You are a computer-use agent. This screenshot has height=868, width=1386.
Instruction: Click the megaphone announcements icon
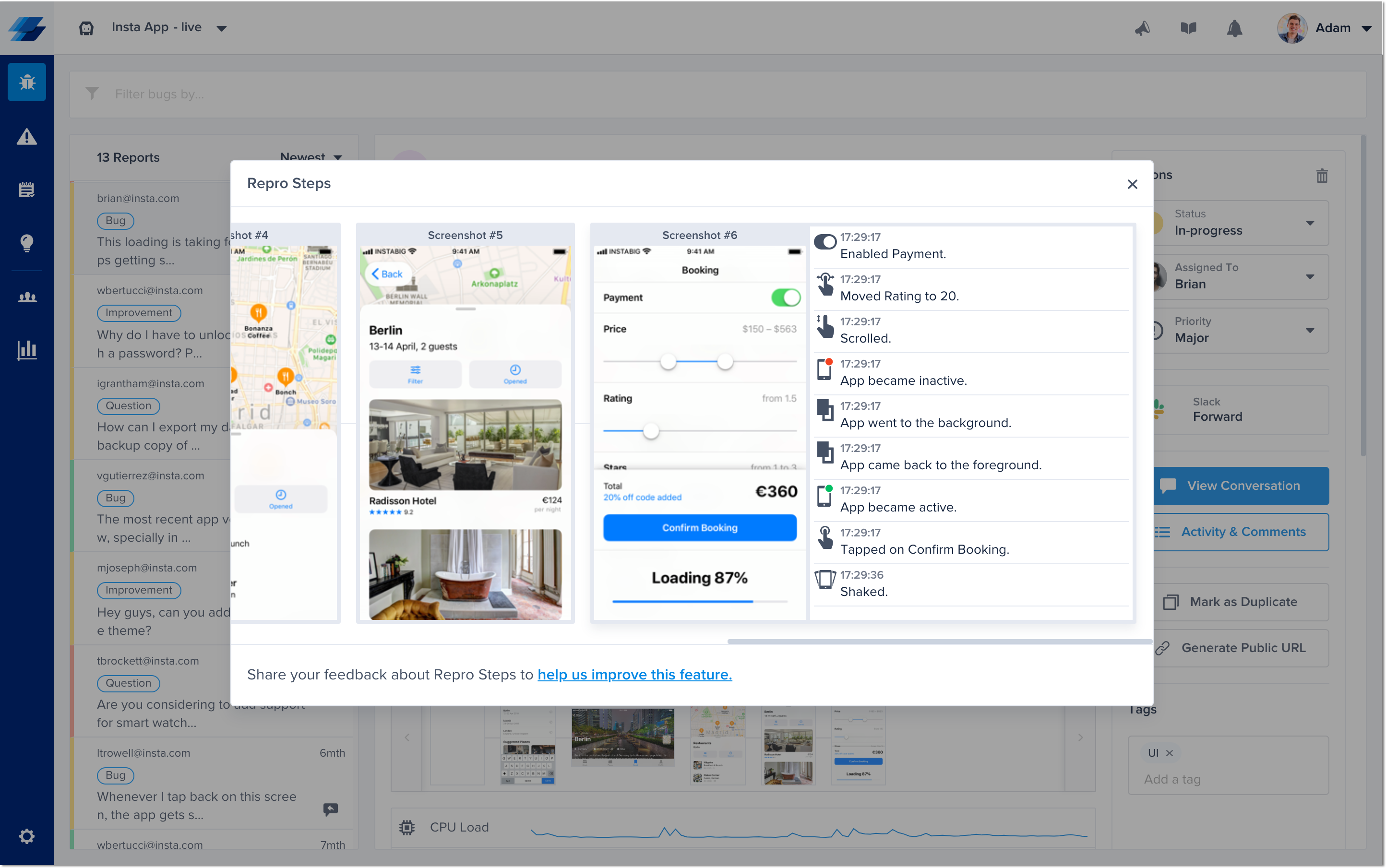coord(1143,28)
